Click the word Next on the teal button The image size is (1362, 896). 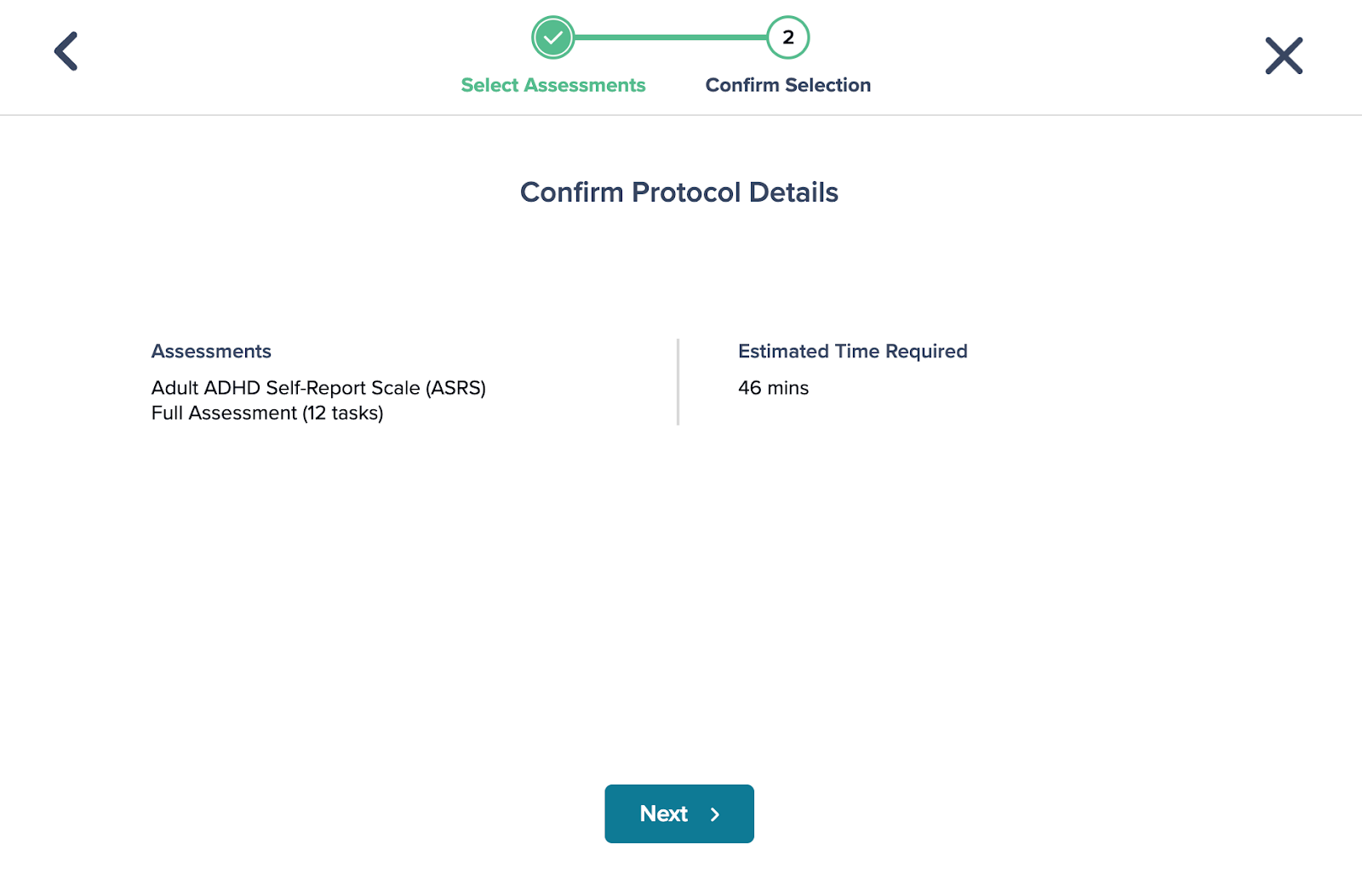tap(664, 813)
